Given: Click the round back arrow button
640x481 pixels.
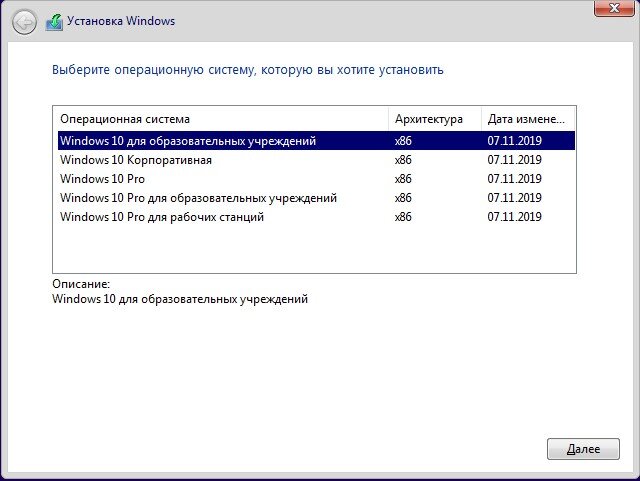Looking at the screenshot, I should coord(24,22).
